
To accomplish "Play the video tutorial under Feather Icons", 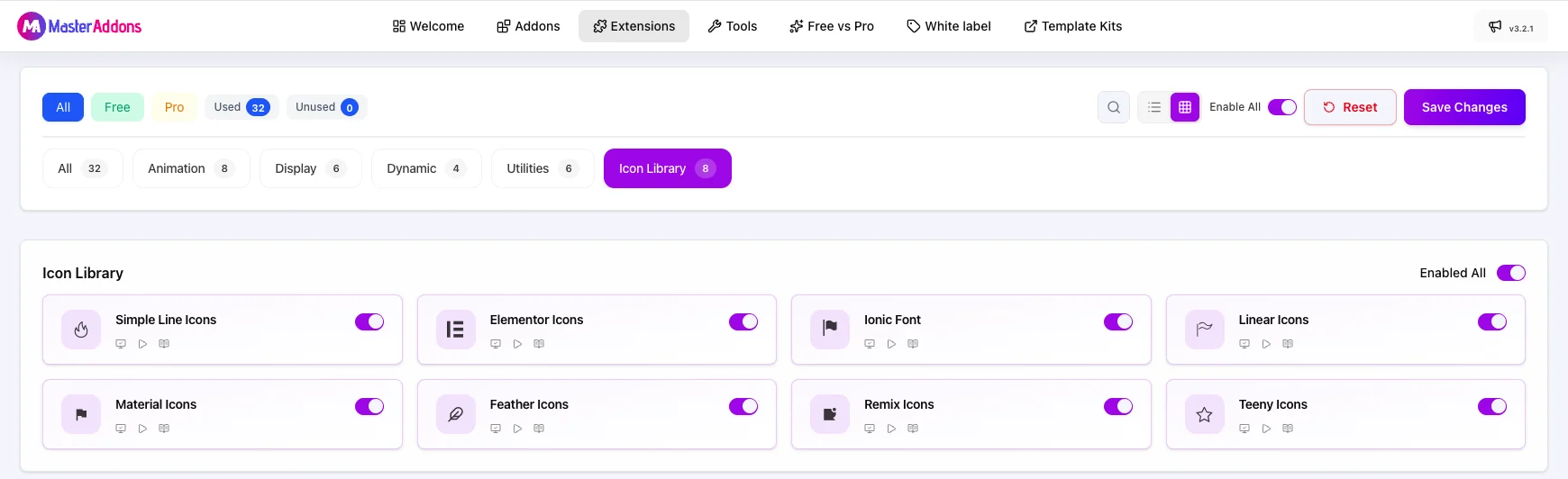I will pyautogui.click(x=517, y=429).
